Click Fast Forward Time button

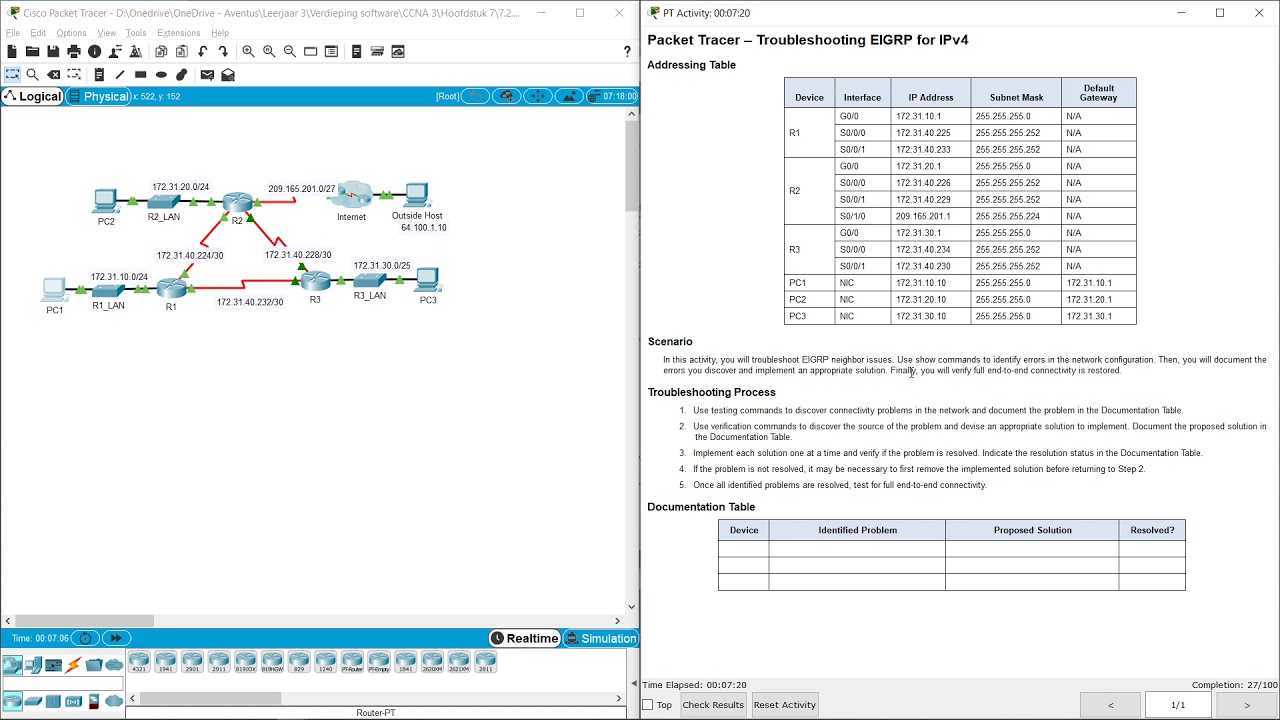[x=116, y=638]
